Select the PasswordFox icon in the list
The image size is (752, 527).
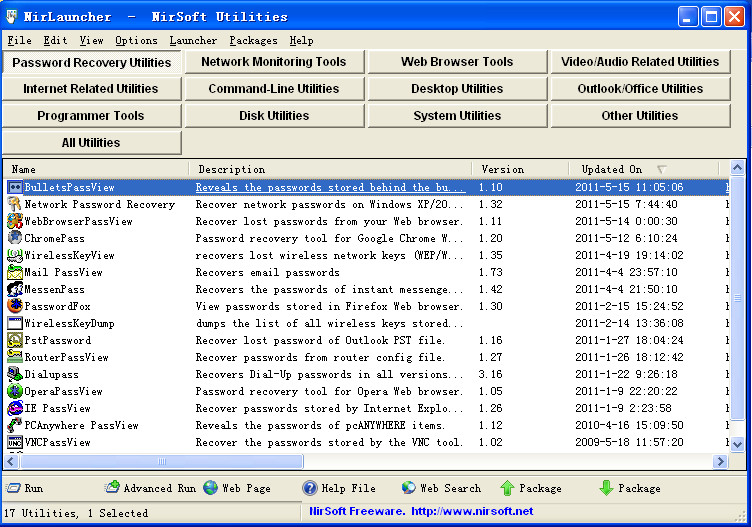click(x=15, y=306)
